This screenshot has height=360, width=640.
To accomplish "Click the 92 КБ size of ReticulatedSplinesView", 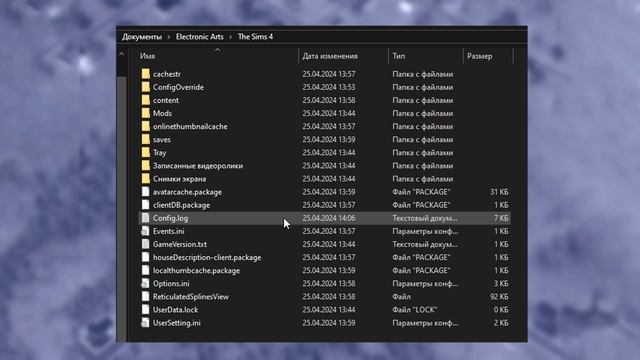I will 499,296.
